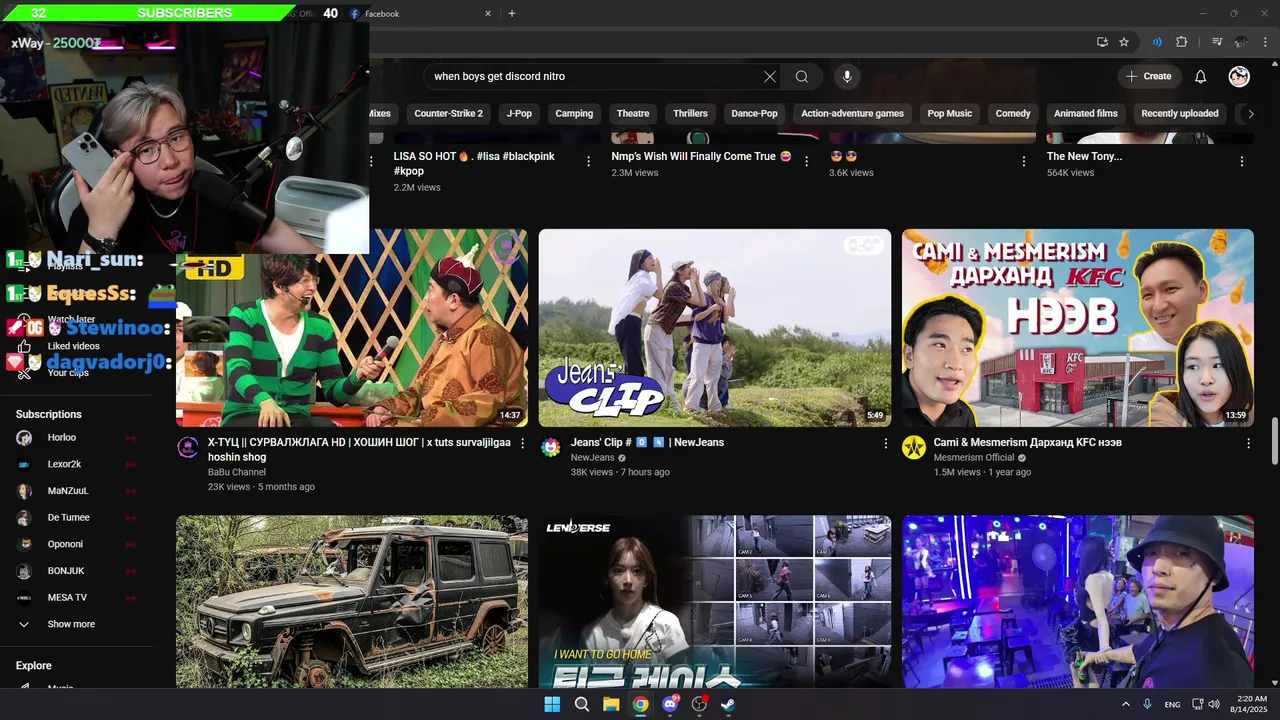Select the Animated films chip
This screenshot has width=1280, height=720.
tap(1086, 114)
